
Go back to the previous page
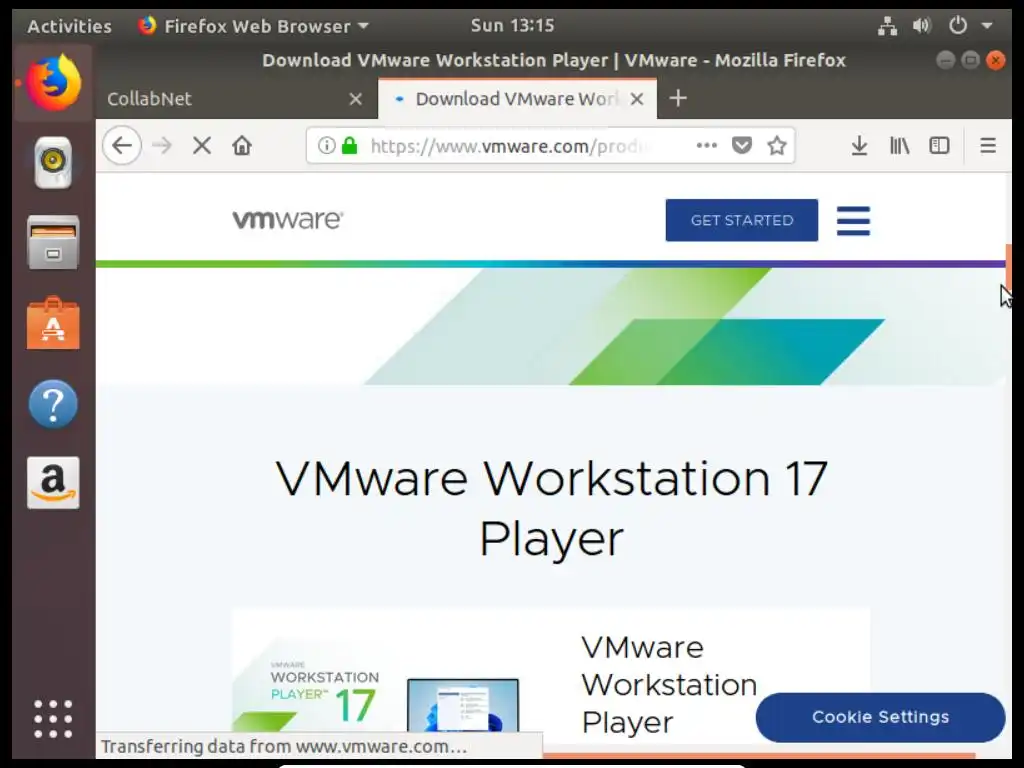122,145
